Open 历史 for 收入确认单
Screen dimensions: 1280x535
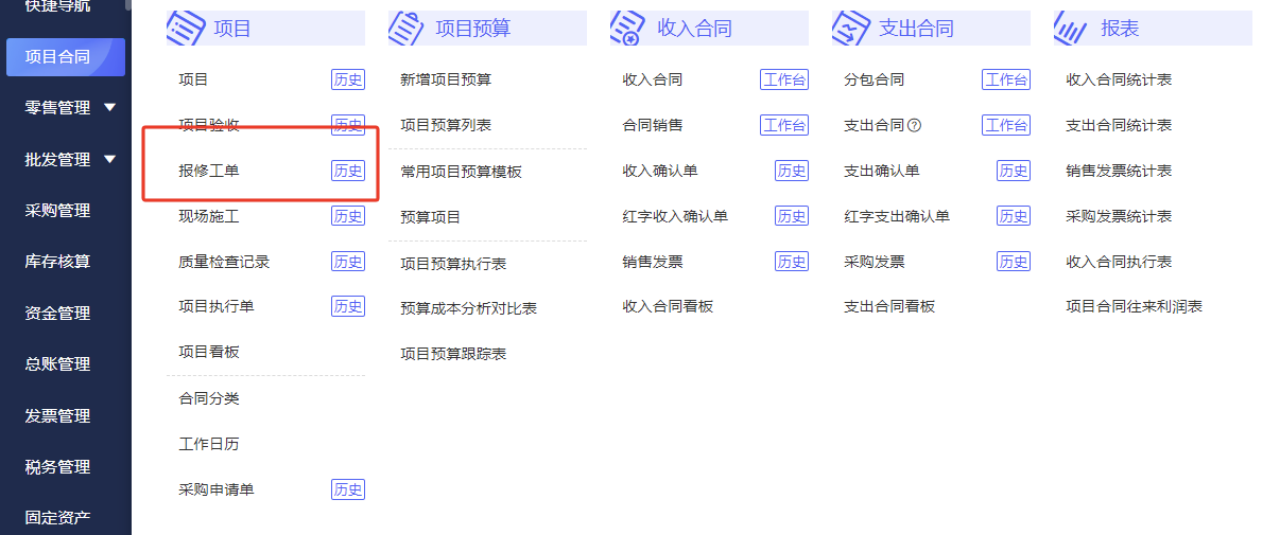click(x=792, y=171)
